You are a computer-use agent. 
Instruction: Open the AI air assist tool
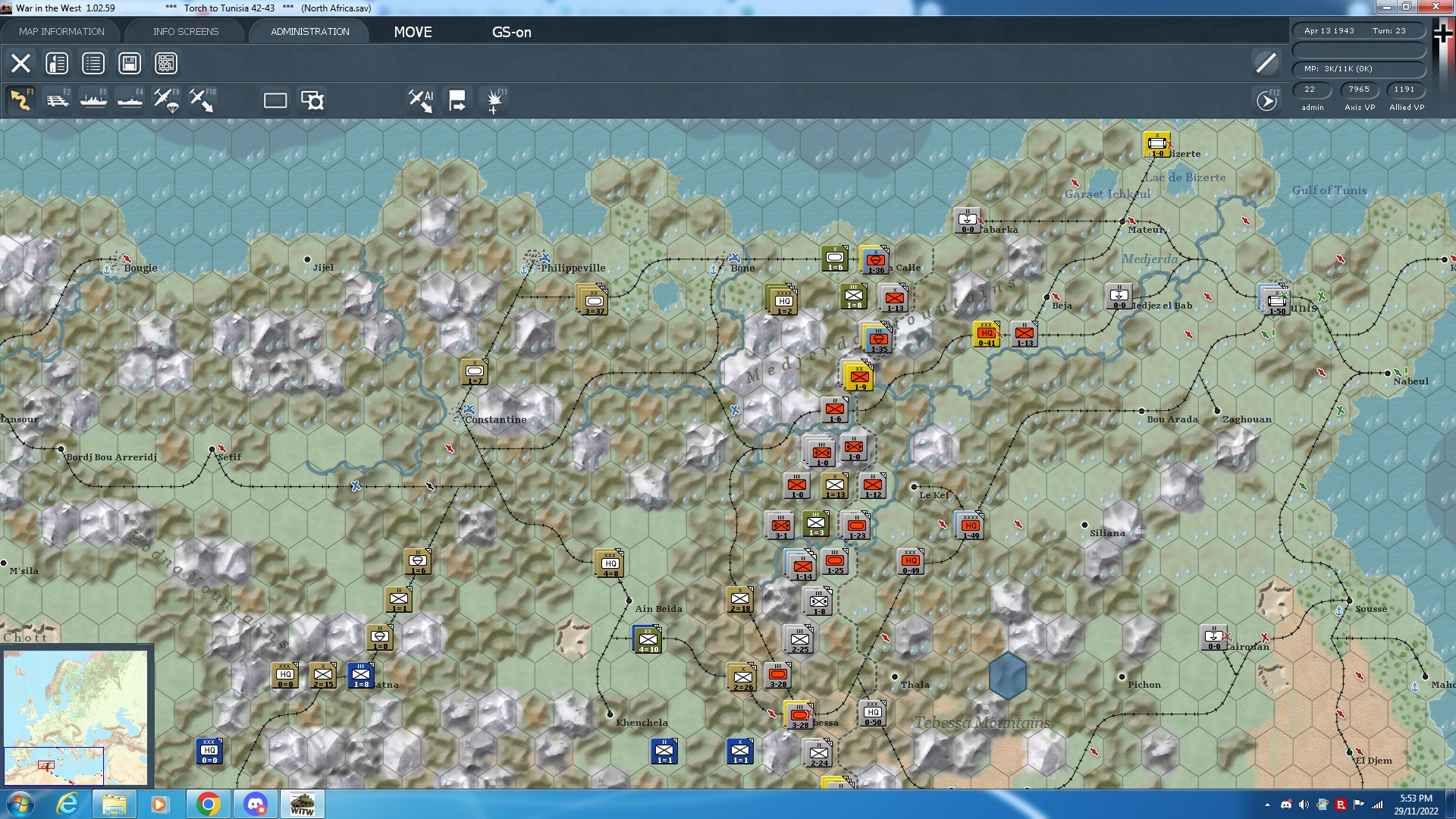click(x=421, y=100)
